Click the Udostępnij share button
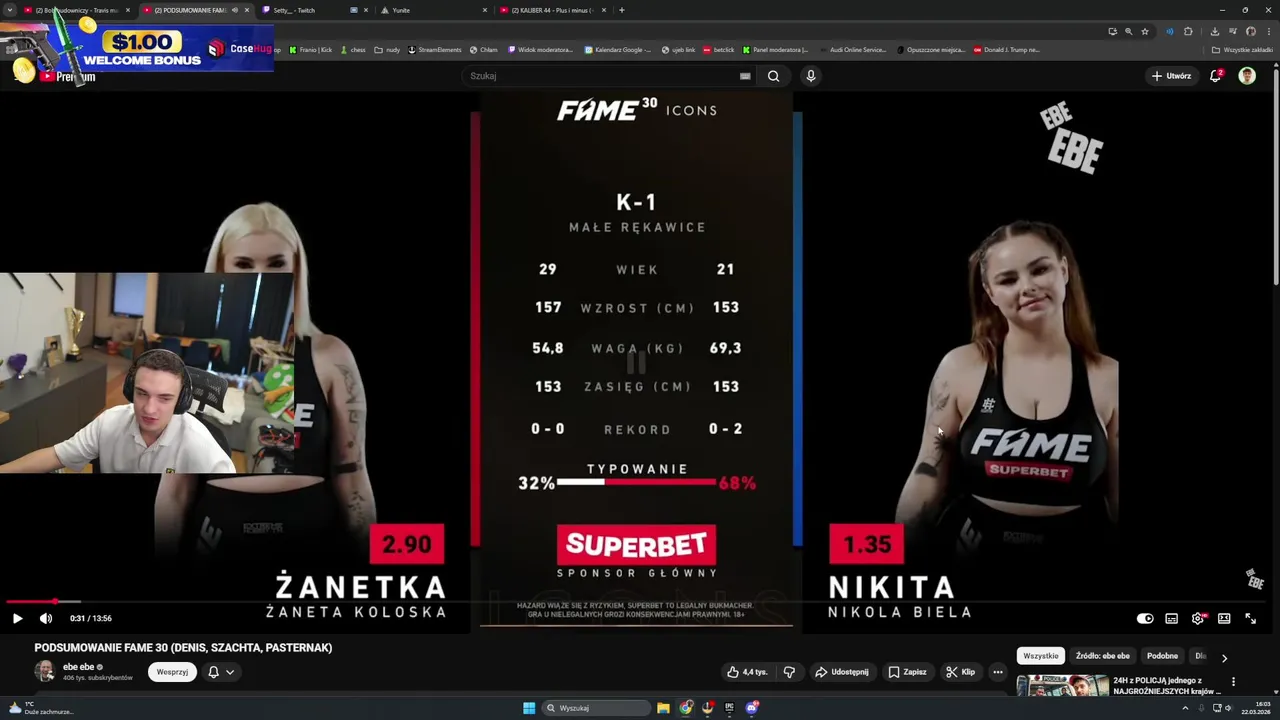Screen dimensions: 1280x720 coord(841,672)
